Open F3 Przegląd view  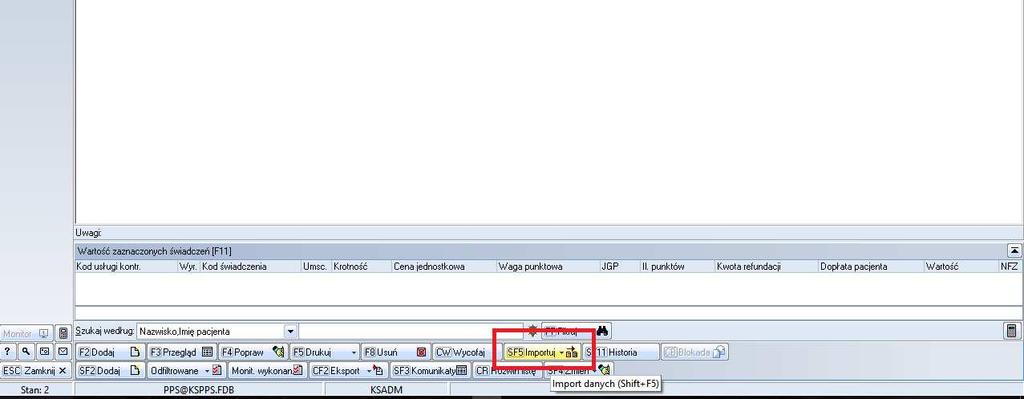[x=181, y=352]
